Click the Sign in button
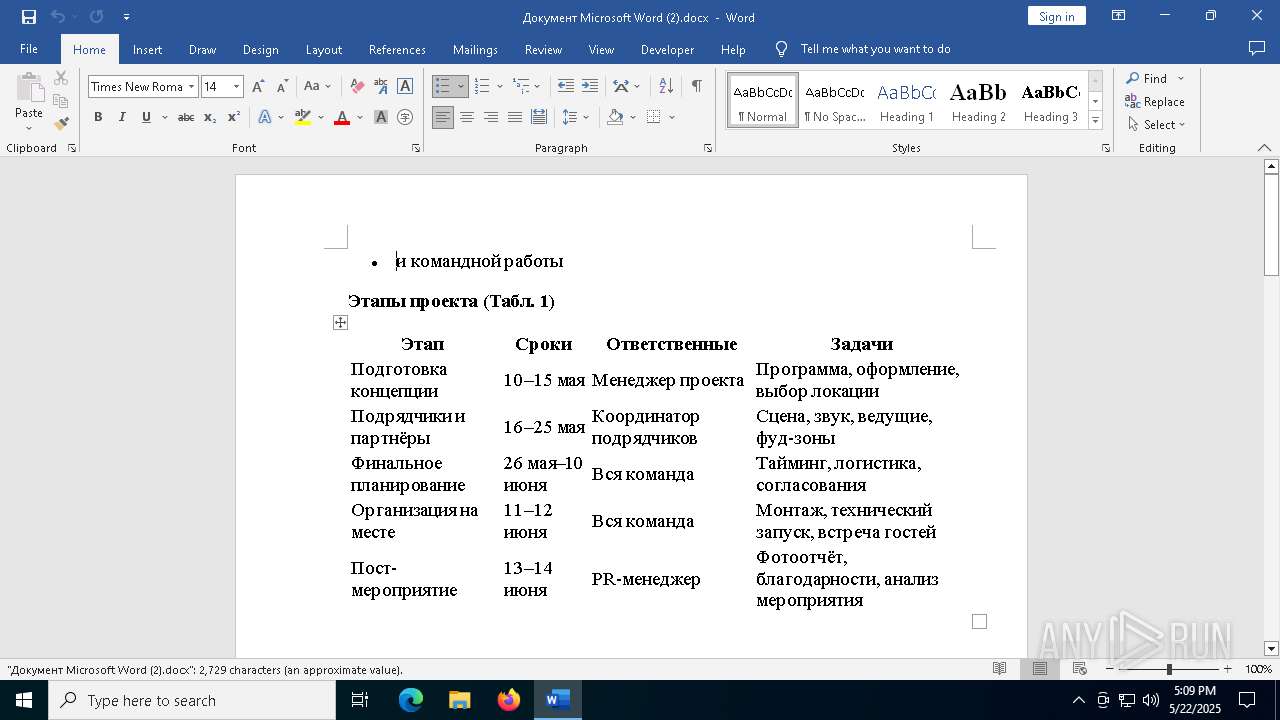Image resolution: width=1280 pixels, height=720 pixels. 1056,16
